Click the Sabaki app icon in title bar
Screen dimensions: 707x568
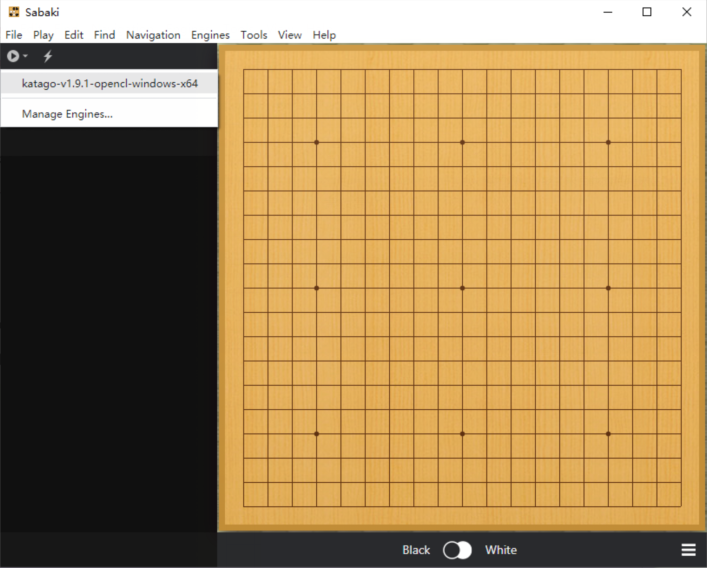click(x=14, y=12)
